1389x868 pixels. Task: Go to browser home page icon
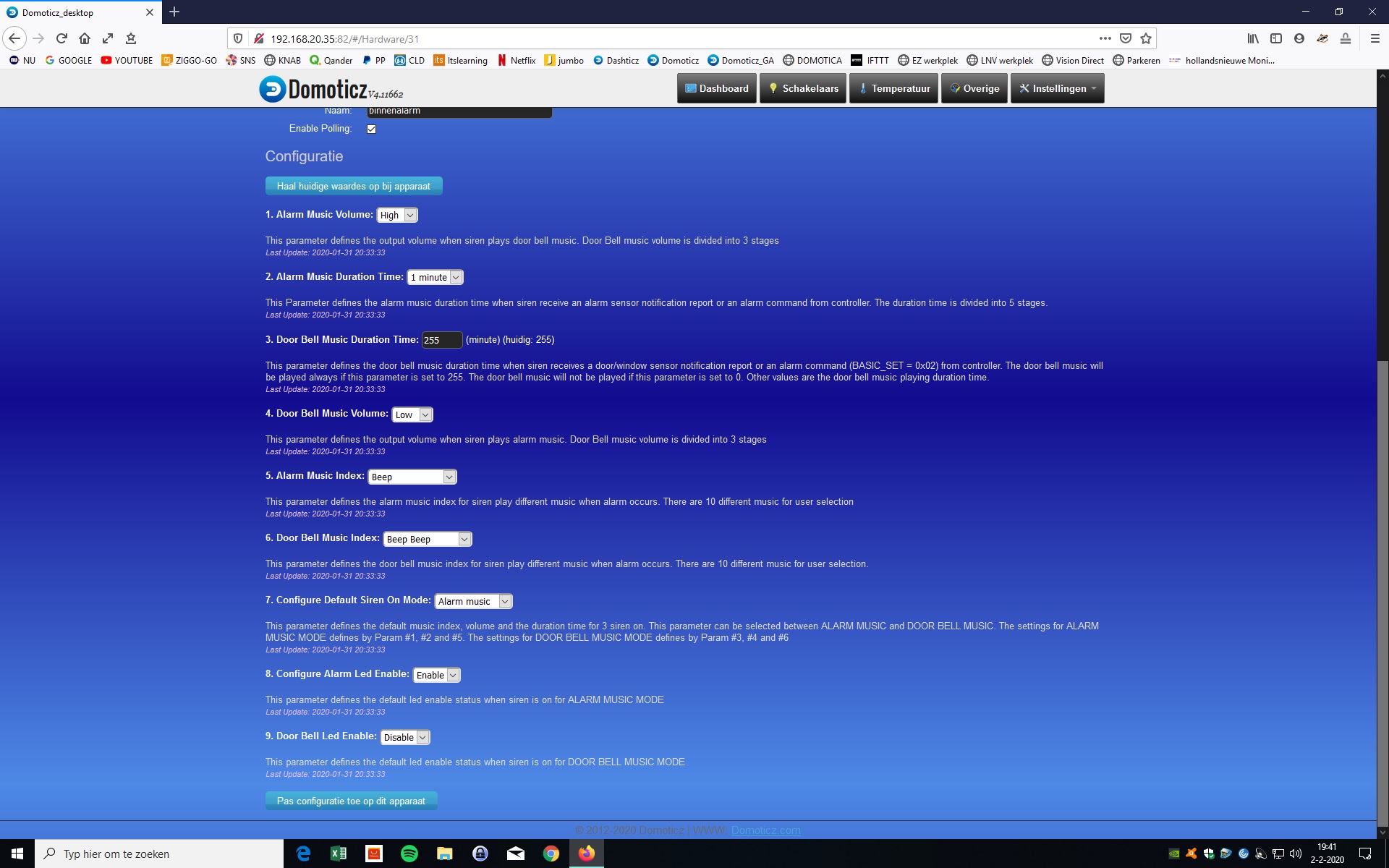pos(85,38)
